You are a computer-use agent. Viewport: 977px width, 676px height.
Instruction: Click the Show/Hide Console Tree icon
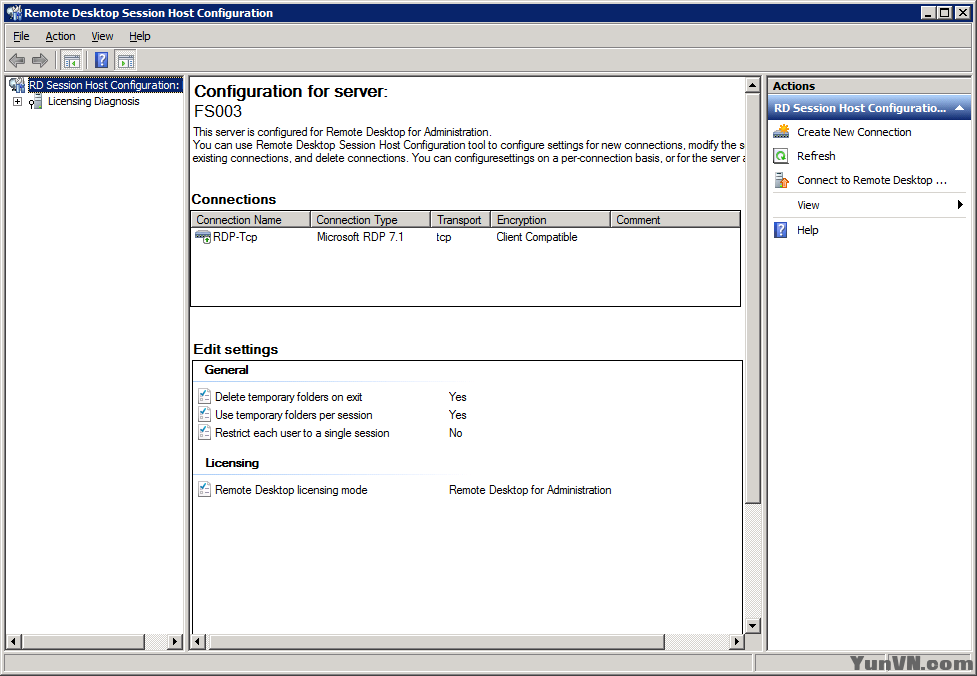tap(72, 60)
